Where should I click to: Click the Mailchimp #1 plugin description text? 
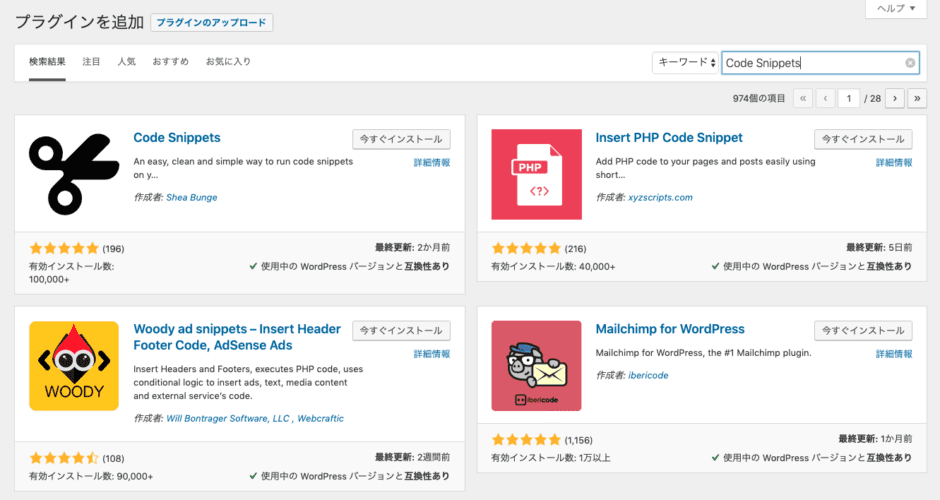click(703, 353)
